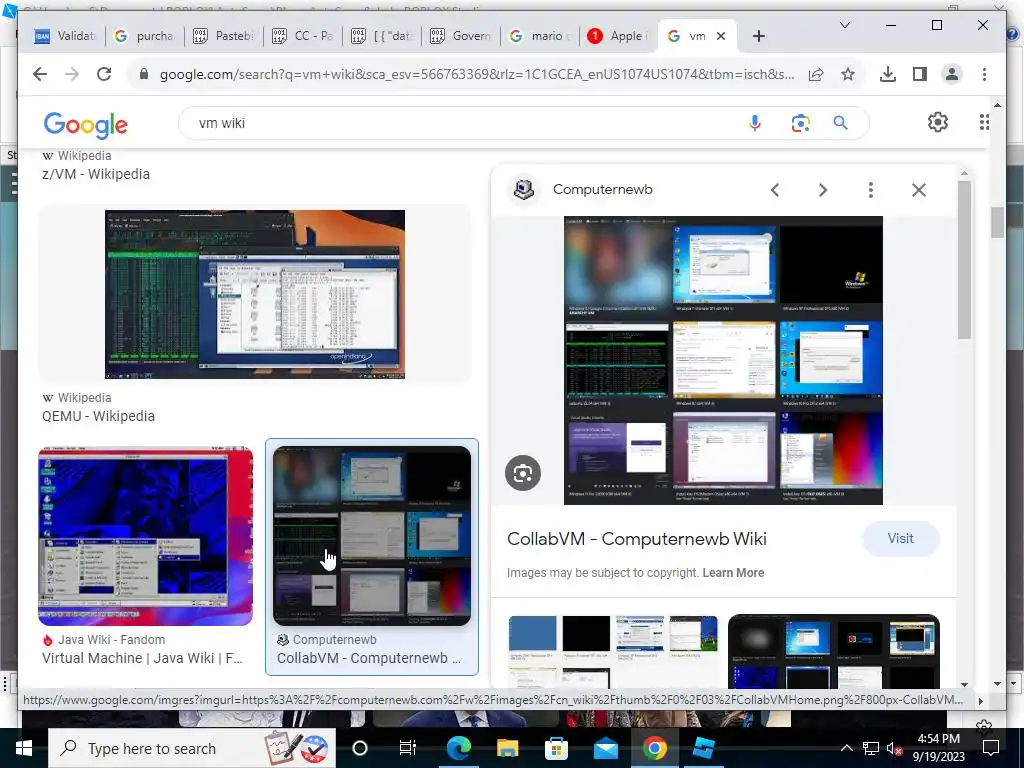Viewport: 1024px width, 768px height.
Task: Open the notification center icon
Action: pos(991,748)
